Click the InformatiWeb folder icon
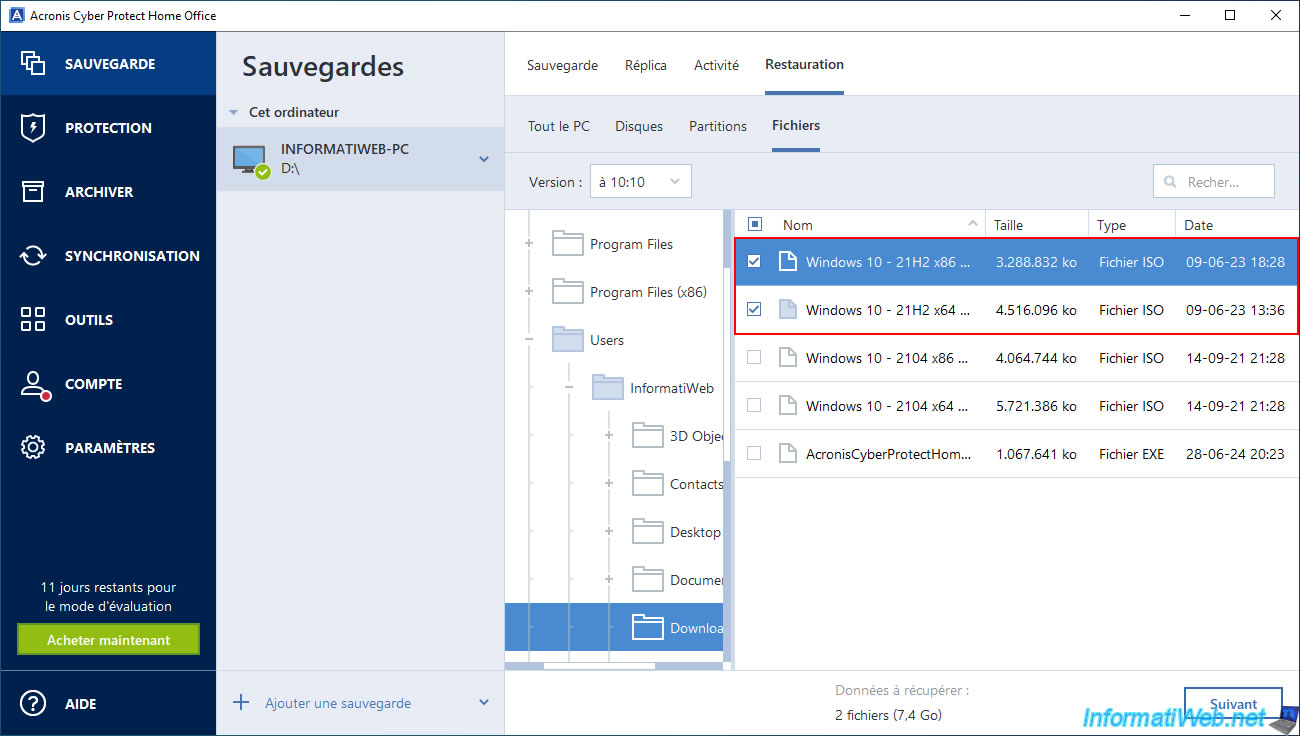Image resolution: width=1300 pixels, height=736 pixels. click(x=607, y=387)
